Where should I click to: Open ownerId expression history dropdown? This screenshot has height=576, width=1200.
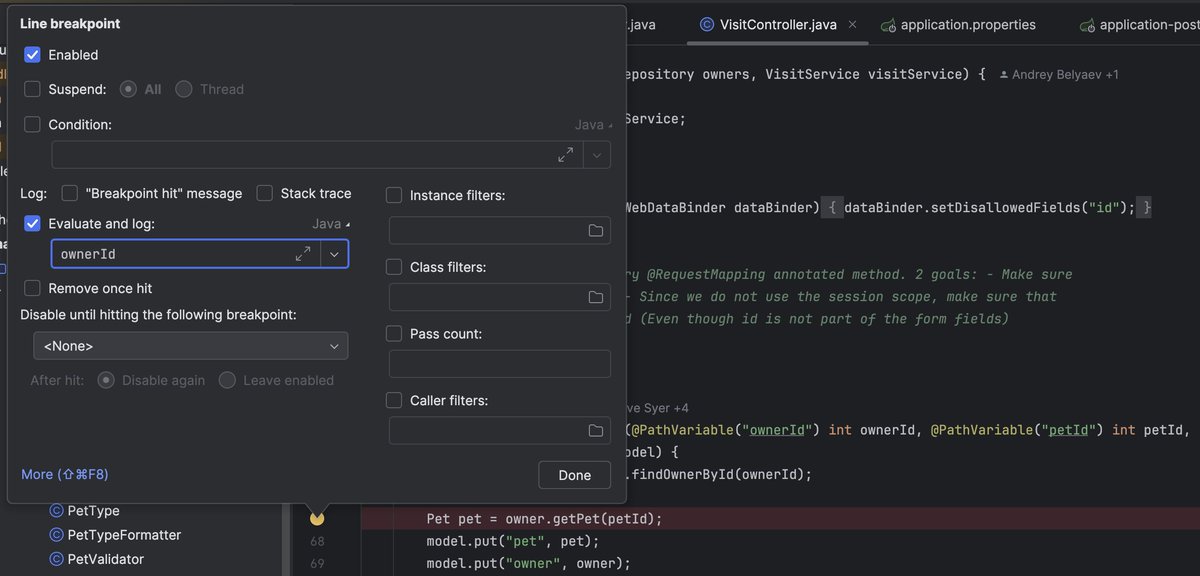[x=335, y=255]
